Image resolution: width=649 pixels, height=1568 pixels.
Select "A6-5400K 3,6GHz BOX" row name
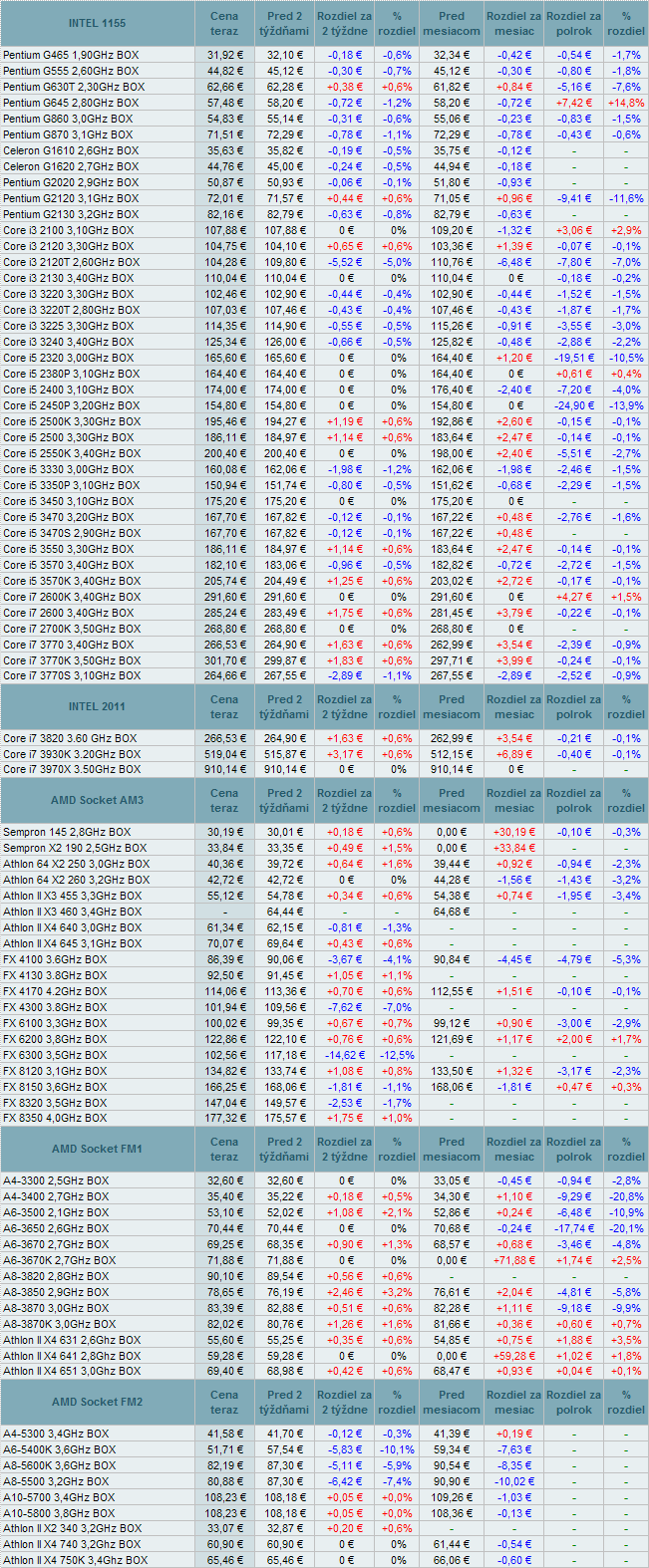point(60,1449)
